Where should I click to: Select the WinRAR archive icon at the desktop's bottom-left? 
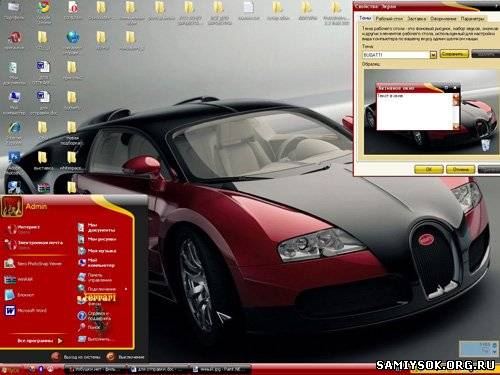pyautogui.click(x=43, y=189)
